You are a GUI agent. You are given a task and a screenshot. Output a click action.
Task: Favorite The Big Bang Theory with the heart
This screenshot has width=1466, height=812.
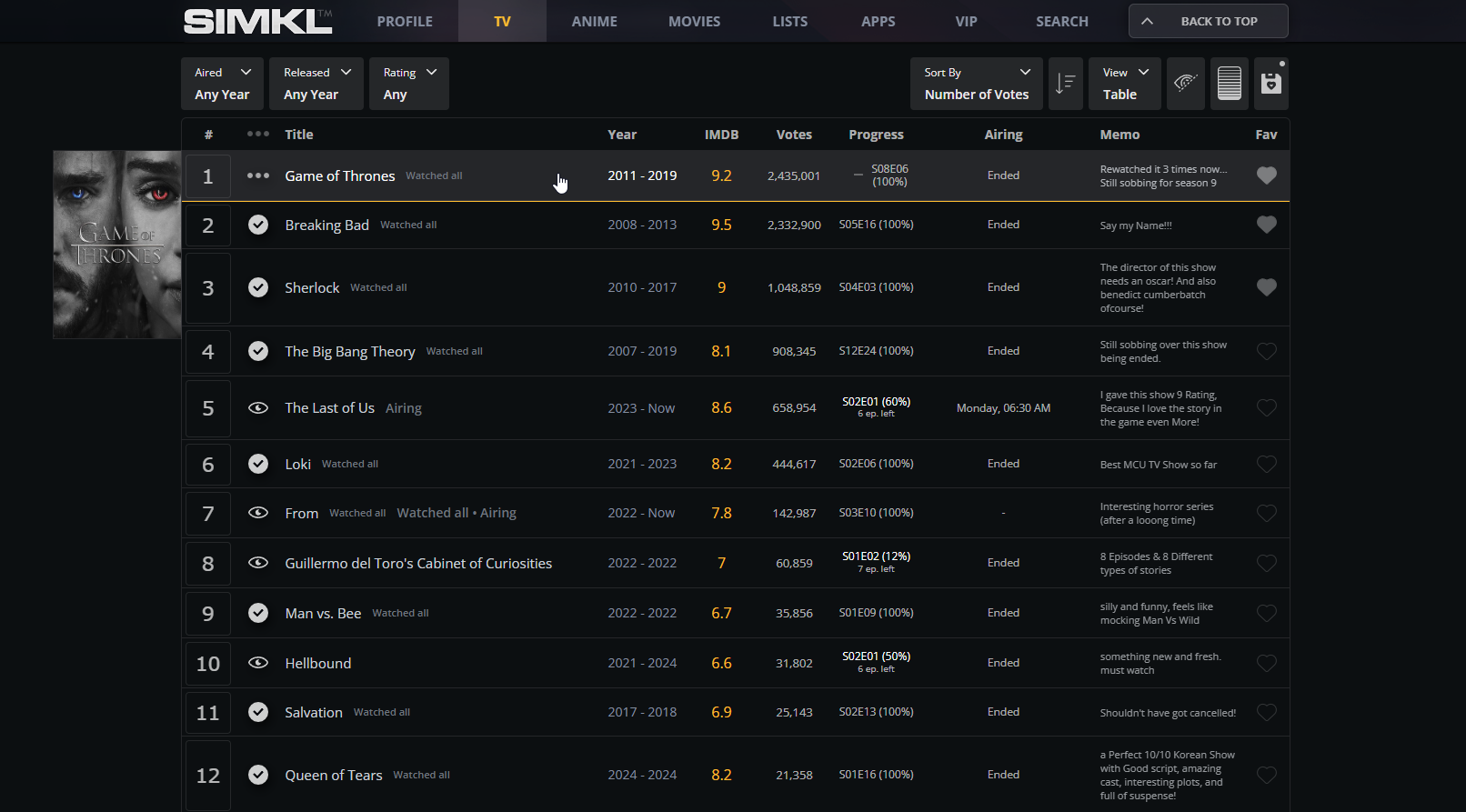[x=1266, y=351]
